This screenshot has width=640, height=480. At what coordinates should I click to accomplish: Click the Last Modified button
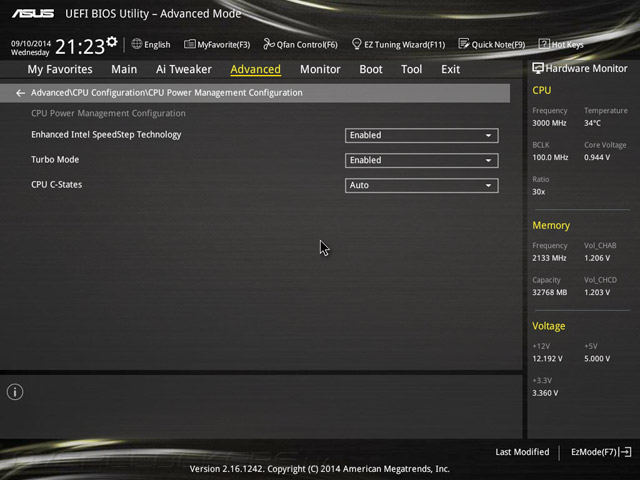tap(522, 452)
